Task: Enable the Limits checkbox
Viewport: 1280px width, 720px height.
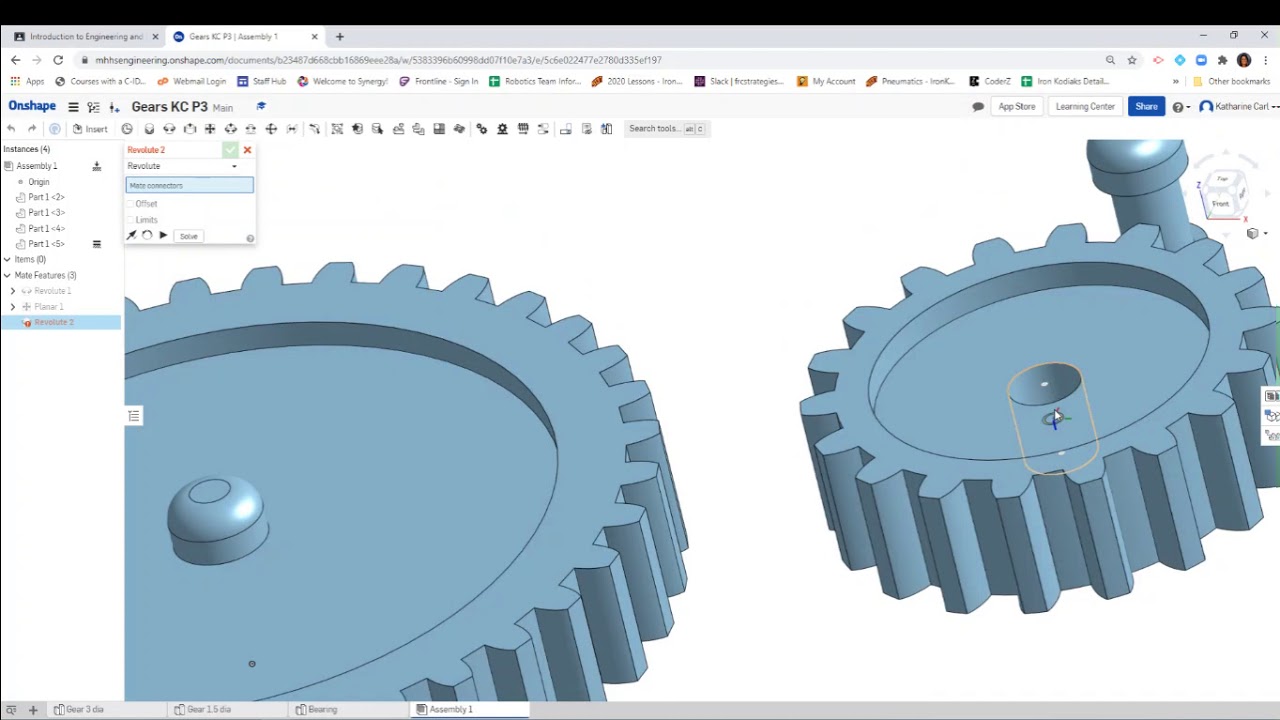Action: pos(130,220)
